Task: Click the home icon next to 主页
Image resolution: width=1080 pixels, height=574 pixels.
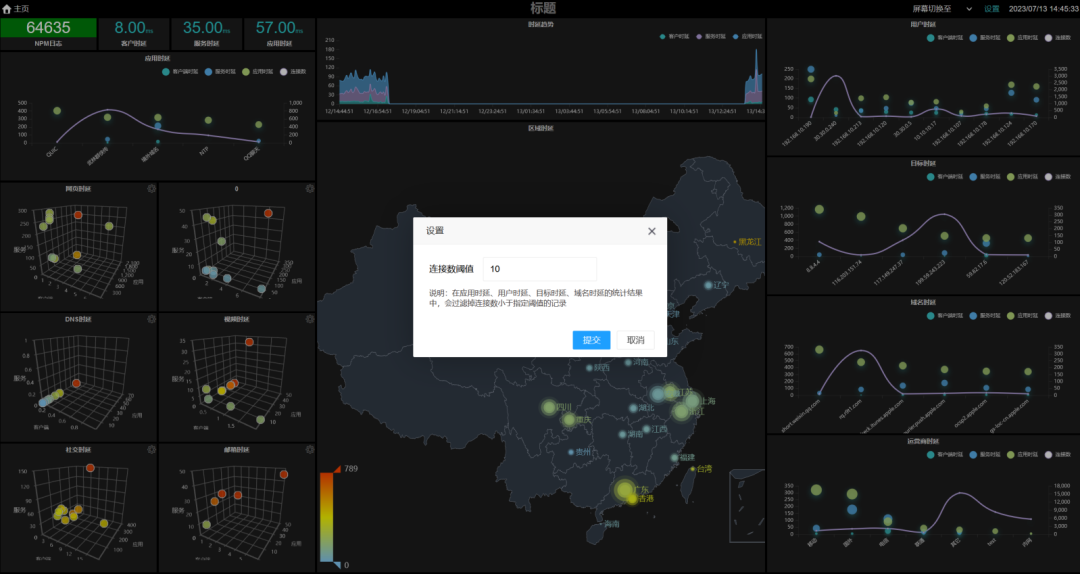Action: tap(7, 9)
